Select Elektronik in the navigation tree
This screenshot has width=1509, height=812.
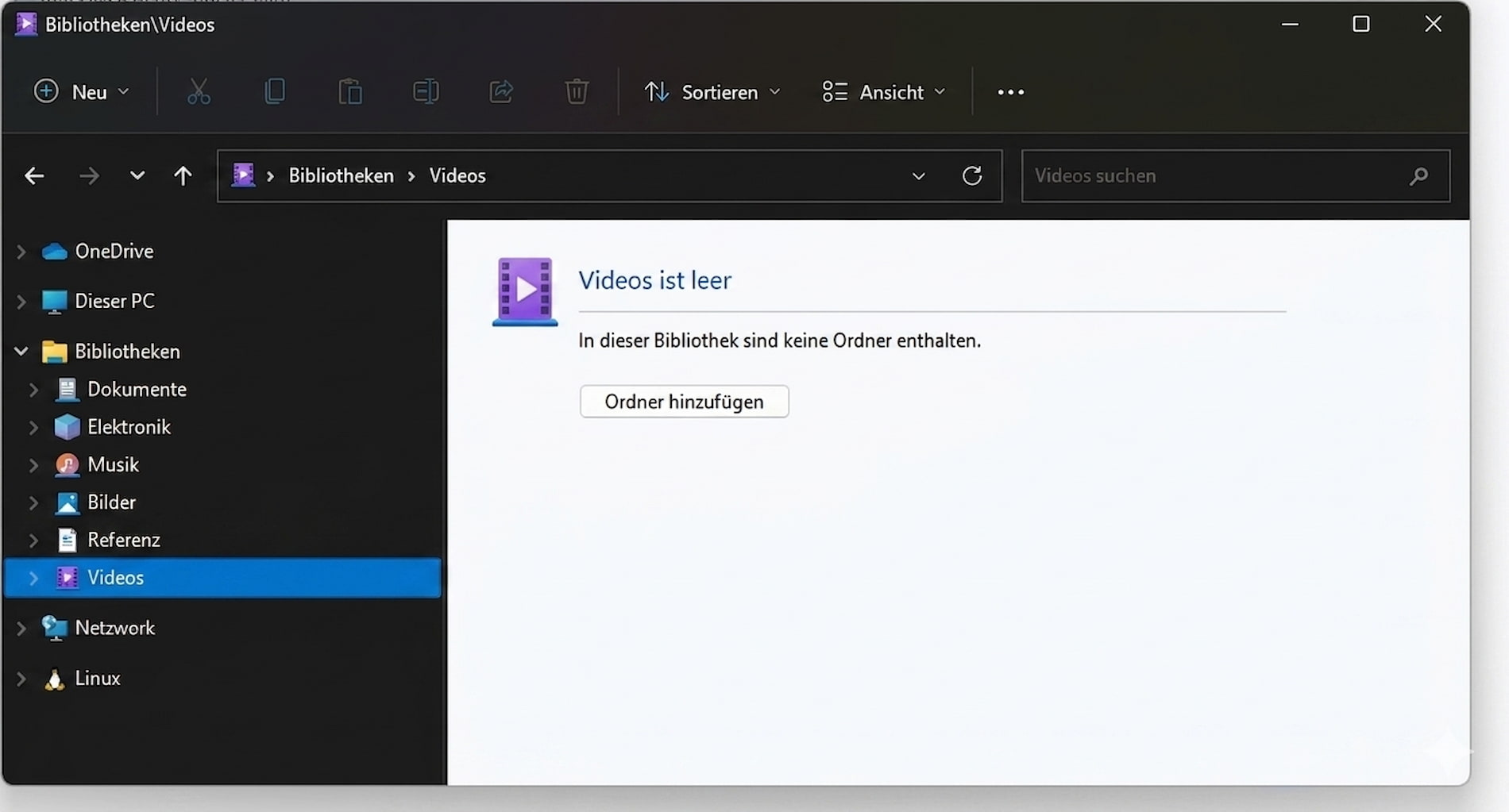129,427
